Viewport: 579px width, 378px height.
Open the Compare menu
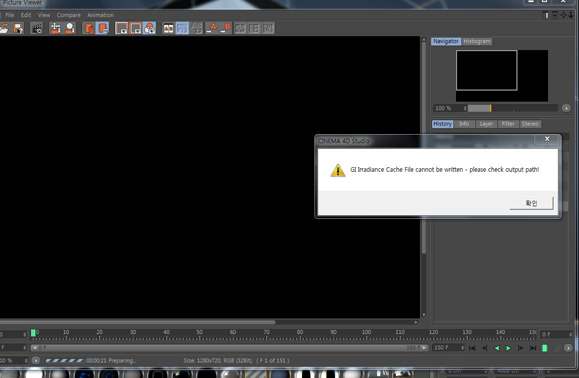[69, 15]
